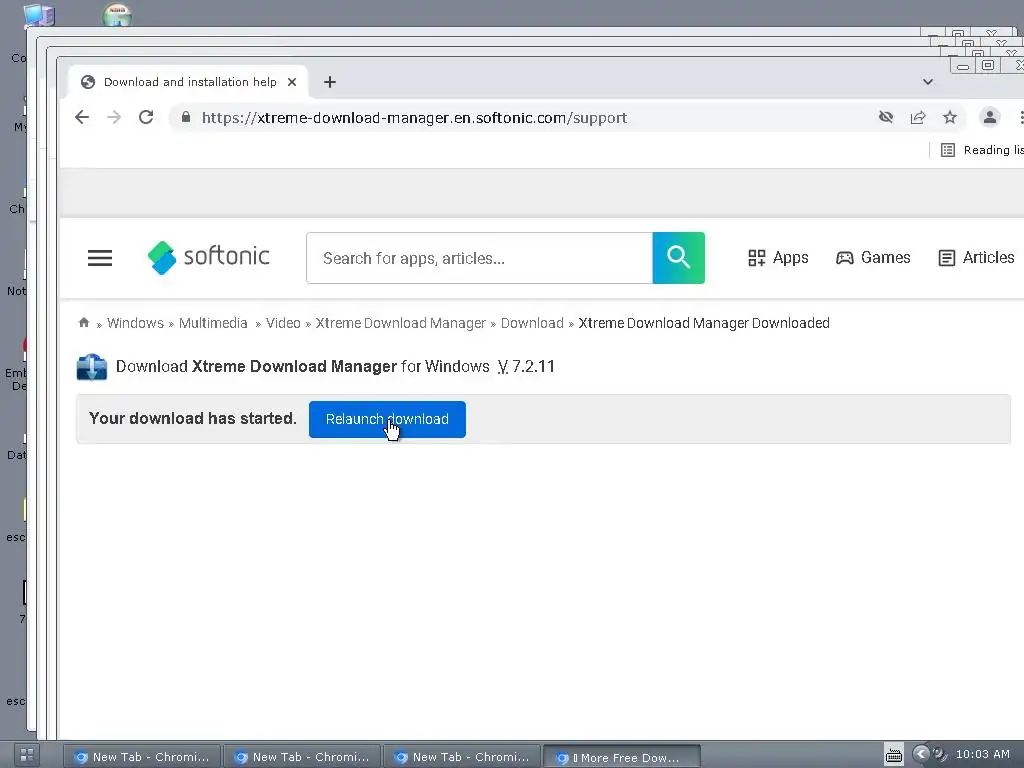
Task: Click the Xtreme Download Manager app icon
Action: (x=91, y=366)
